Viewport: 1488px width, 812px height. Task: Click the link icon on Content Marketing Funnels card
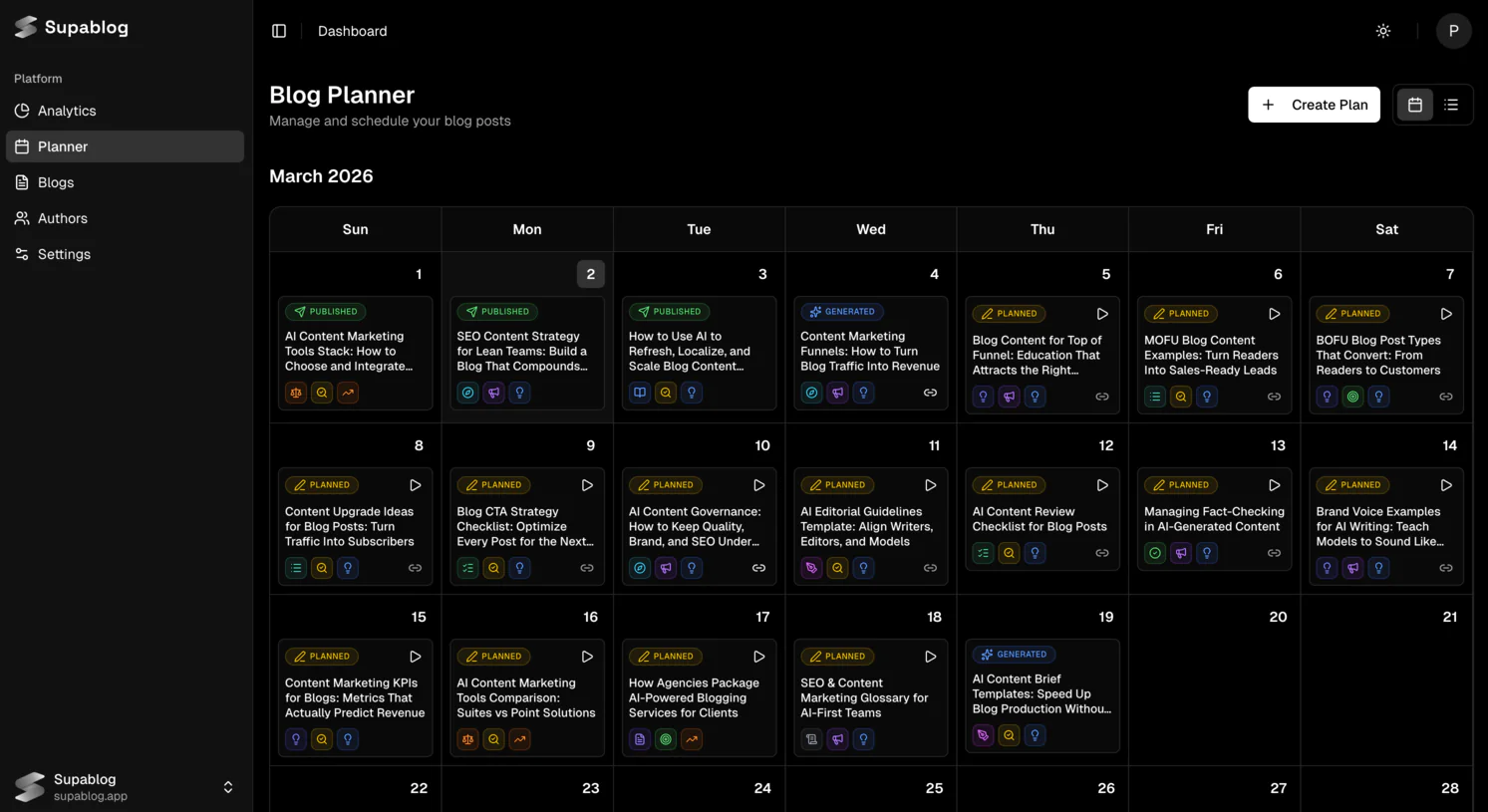tap(930, 393)
